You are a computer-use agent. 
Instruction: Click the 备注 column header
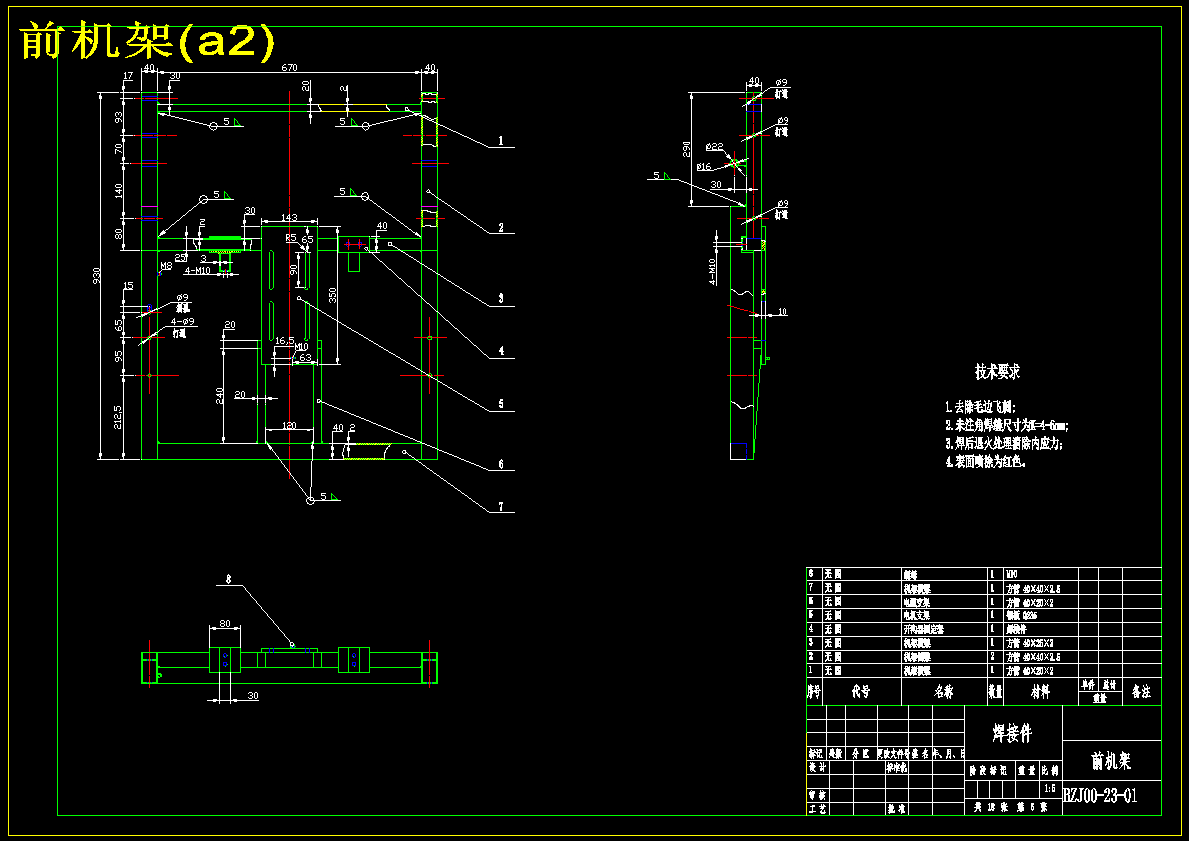coord(1141,692)
